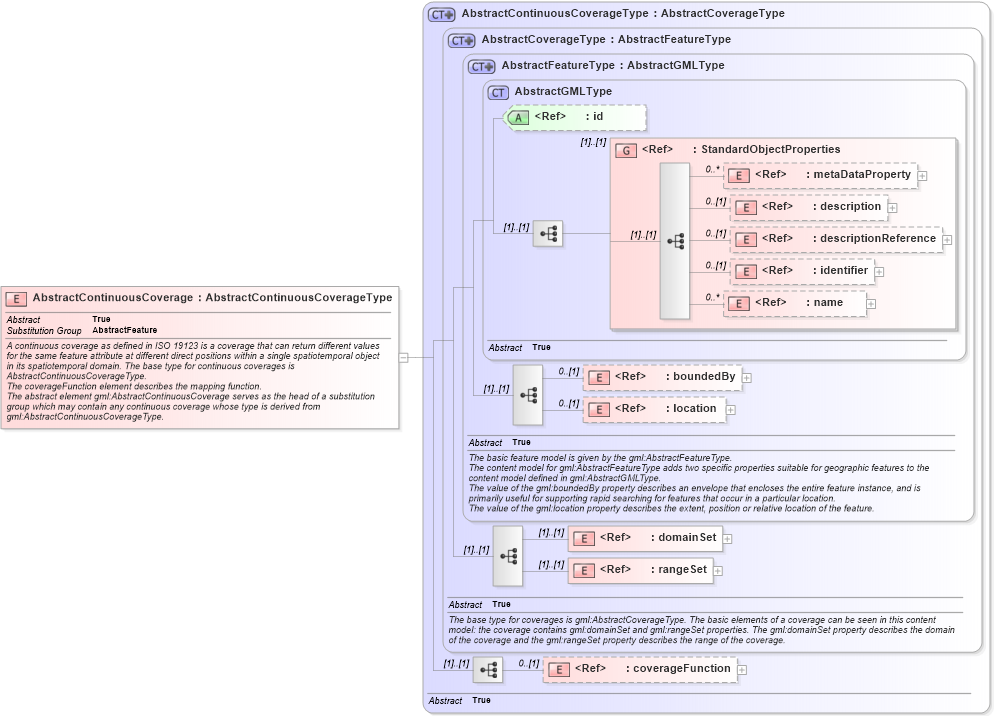Click the G group icon of StandardObjectProperties
Screen dimensions: 994x716
(x=626, y=151)
